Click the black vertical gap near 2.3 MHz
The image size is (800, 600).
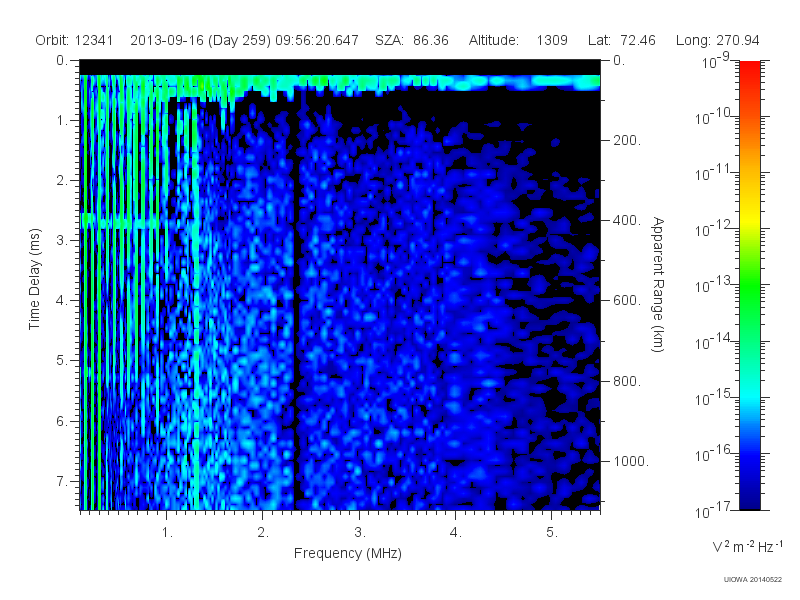click(295, 306)
